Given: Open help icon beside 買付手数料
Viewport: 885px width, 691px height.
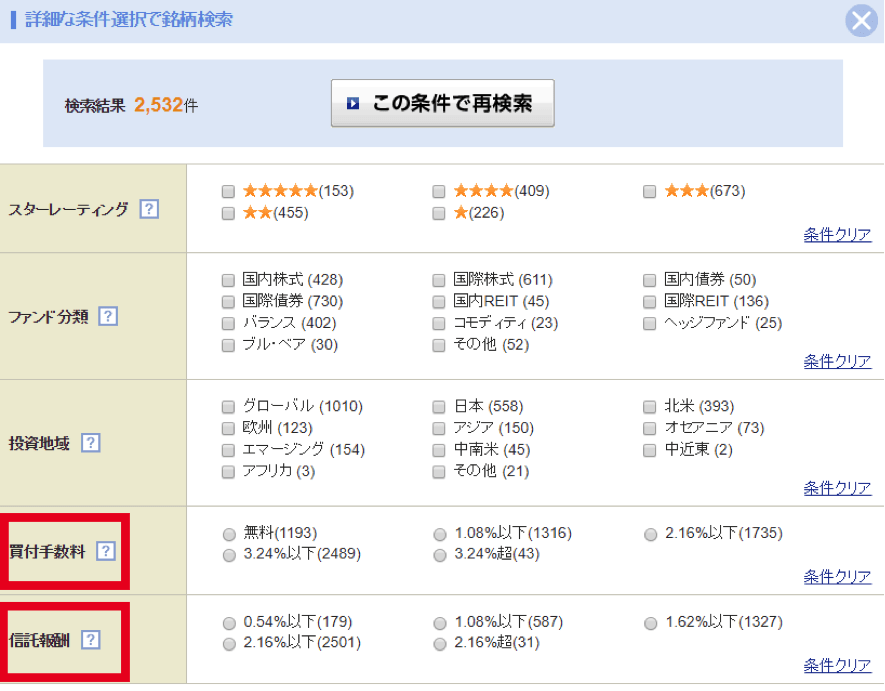Looking at the screenshot, I should coord(106,551).
